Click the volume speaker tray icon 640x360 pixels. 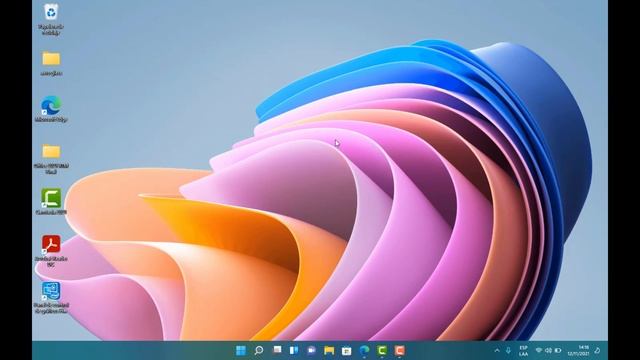548,351
